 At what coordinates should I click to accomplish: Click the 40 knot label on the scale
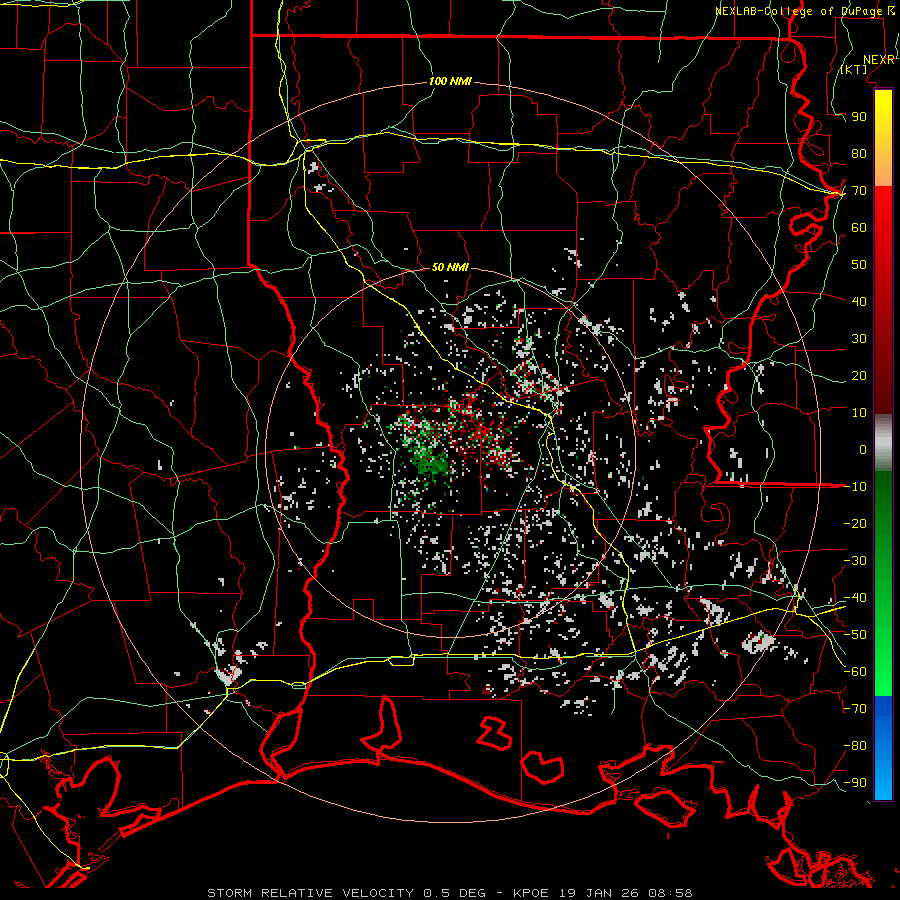coord(859,301)
